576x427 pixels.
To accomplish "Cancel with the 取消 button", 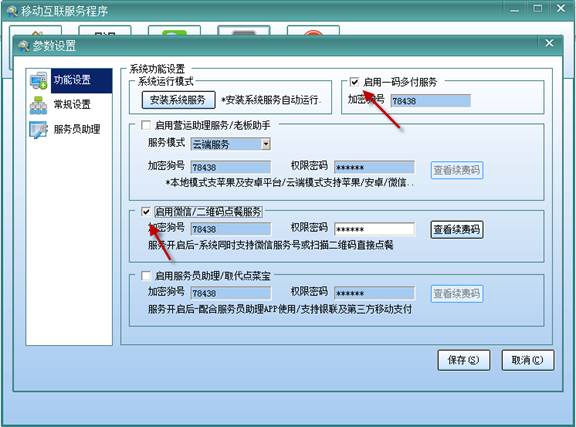I will [528, 360].
